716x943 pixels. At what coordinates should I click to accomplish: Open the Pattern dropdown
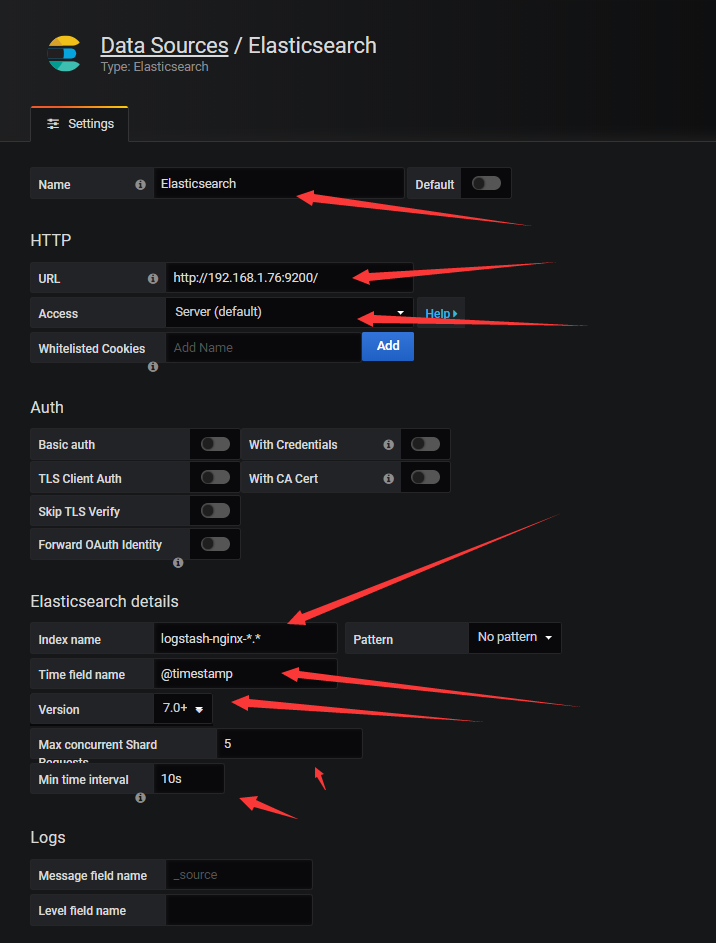pos(515,637)
